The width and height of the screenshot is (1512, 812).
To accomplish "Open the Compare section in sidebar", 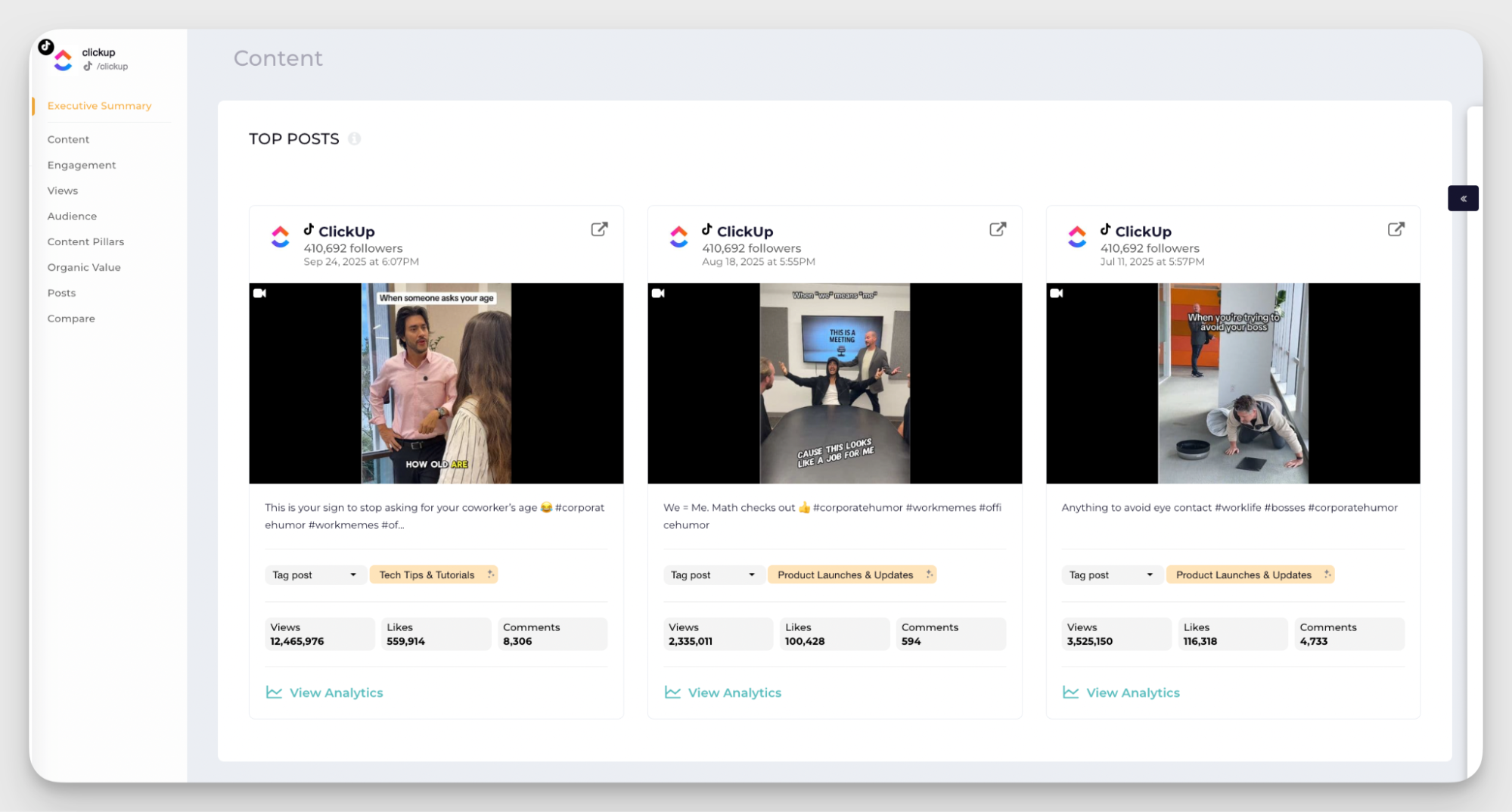I will click(71, 319).
